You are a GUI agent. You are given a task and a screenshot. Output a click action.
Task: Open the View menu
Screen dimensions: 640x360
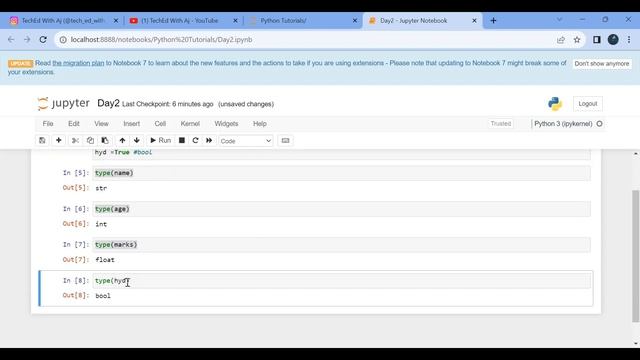(101, 124)
